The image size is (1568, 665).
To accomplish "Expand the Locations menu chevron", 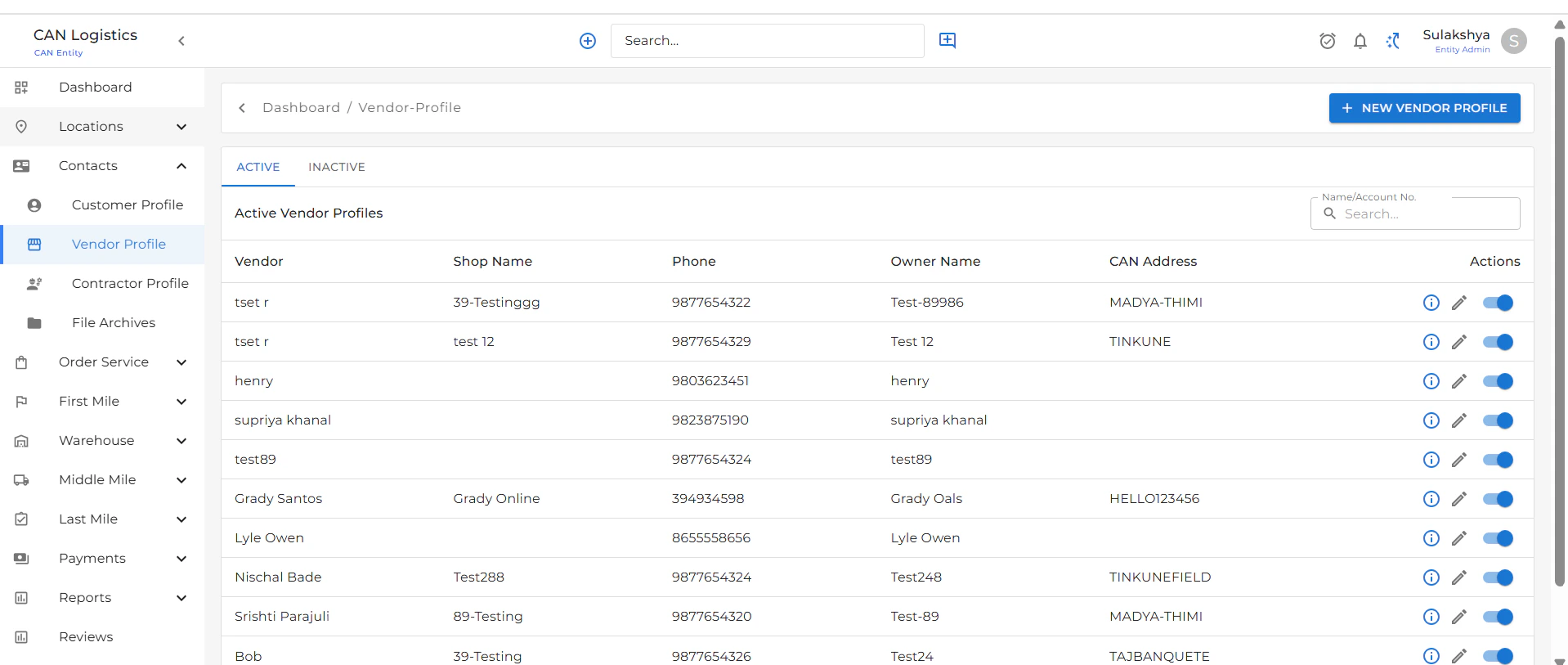I will tap(181, 127).
